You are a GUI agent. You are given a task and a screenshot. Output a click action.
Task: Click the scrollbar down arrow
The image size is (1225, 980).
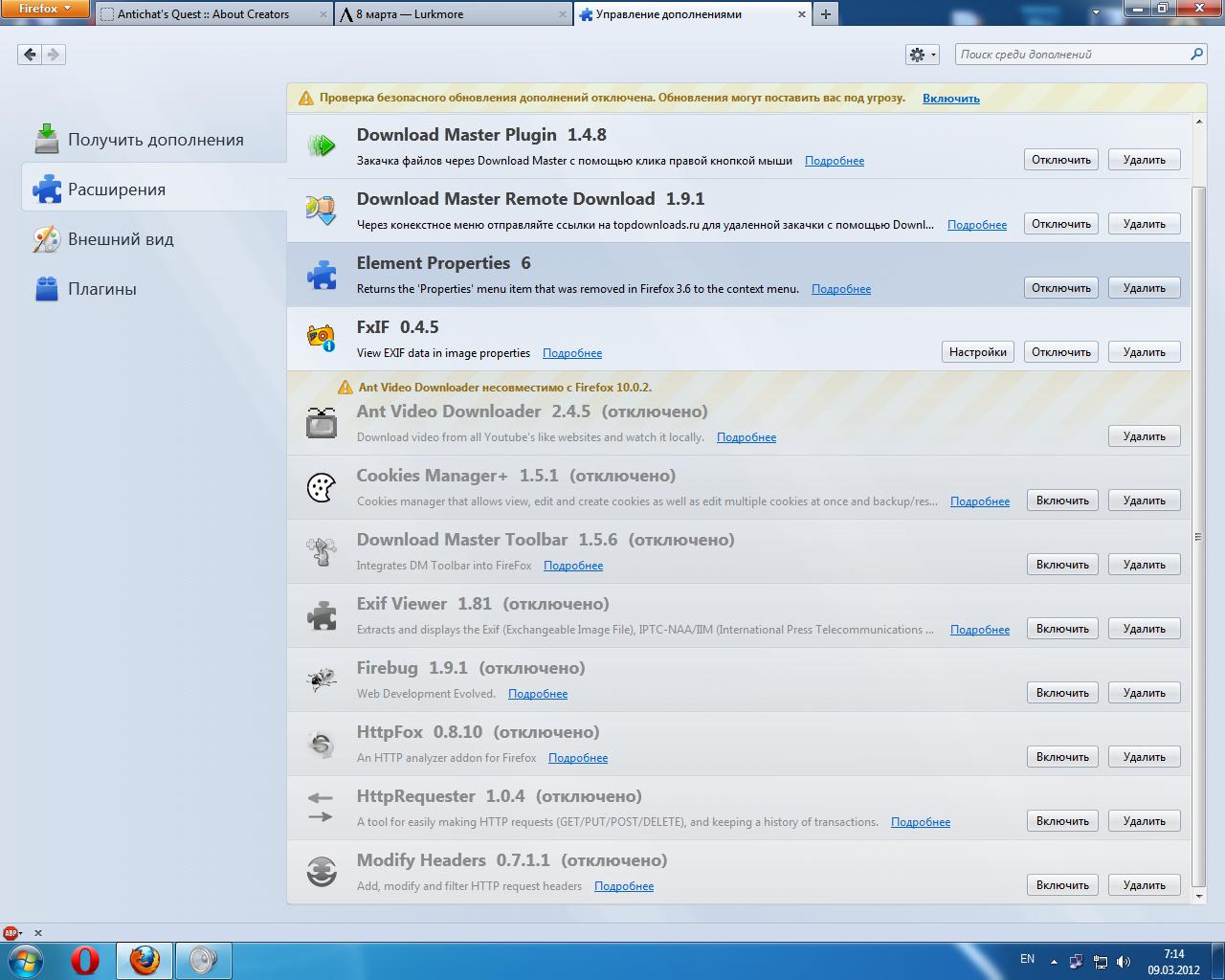(1199, 896)
